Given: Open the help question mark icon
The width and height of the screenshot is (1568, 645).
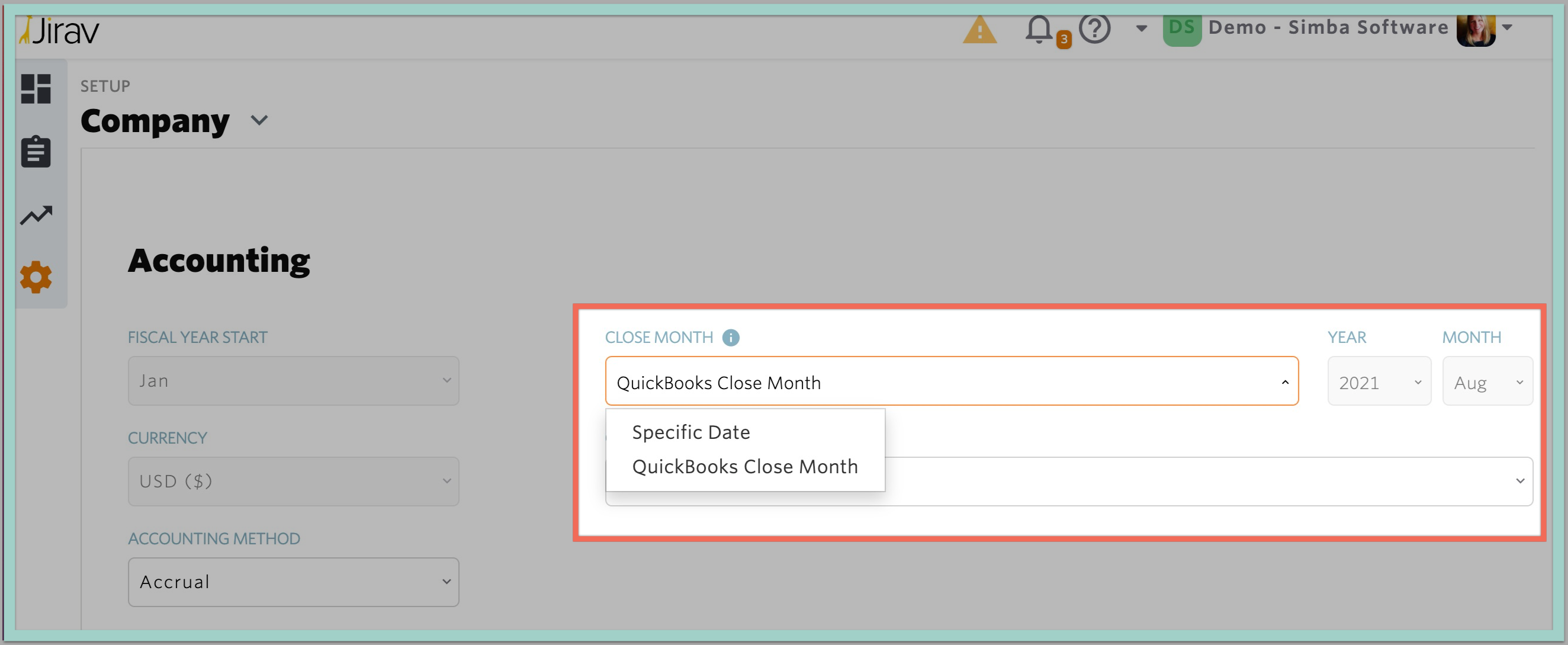Looking at the screenshot, I should pyautogui.click(x=1094, y=28).
